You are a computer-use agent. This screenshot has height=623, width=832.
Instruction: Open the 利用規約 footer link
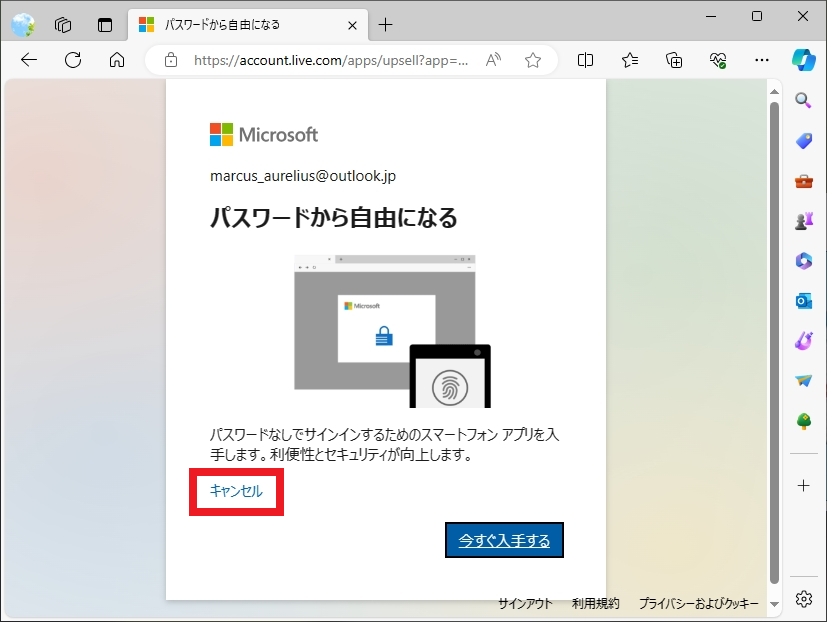pos(595,603)
